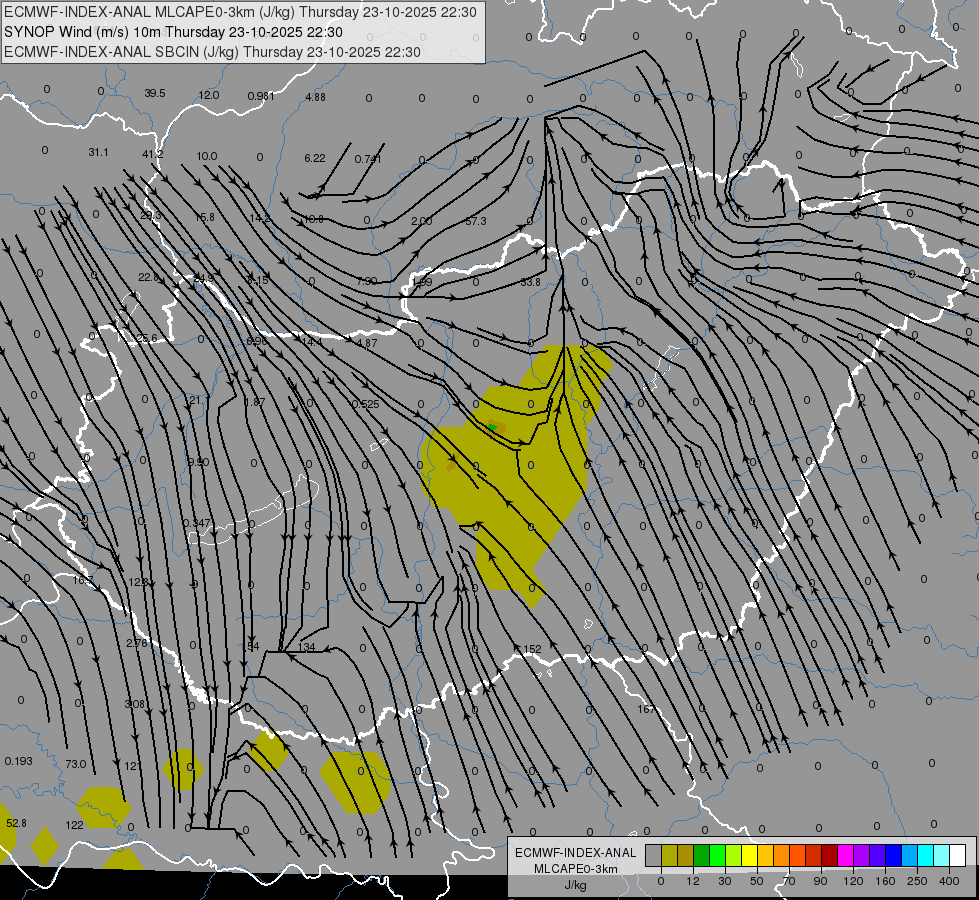Click the legend scale label 30
Screen dimensions: 979x900
[724, 881]
